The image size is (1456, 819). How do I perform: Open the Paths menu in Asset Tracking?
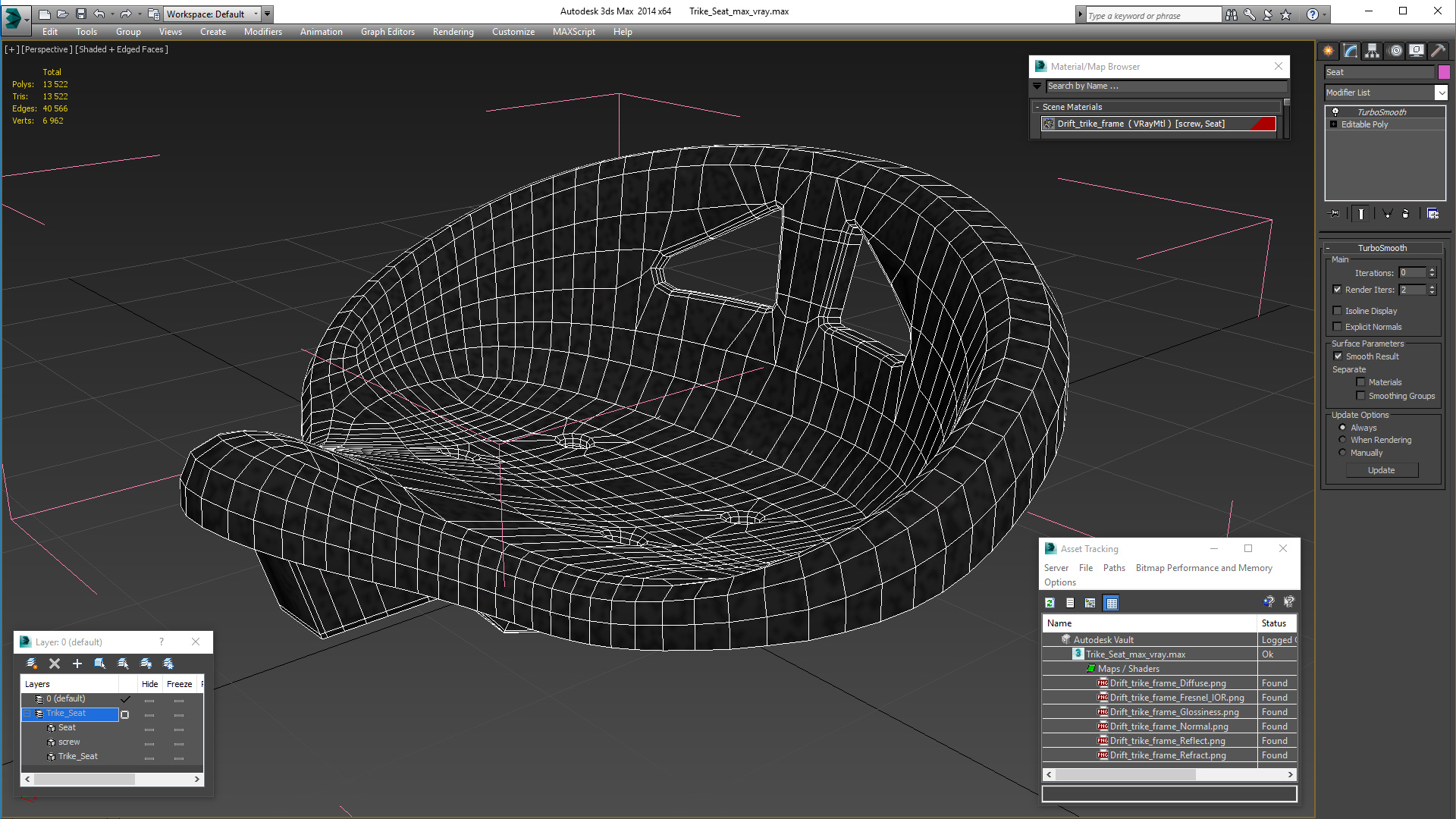pos(1114,567)
